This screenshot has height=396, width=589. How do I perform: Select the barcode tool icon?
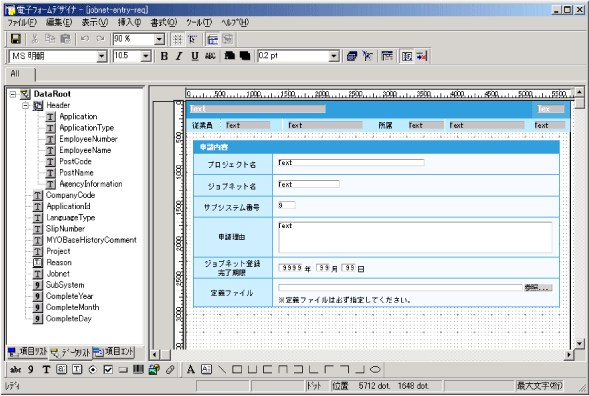click(138, 370)
